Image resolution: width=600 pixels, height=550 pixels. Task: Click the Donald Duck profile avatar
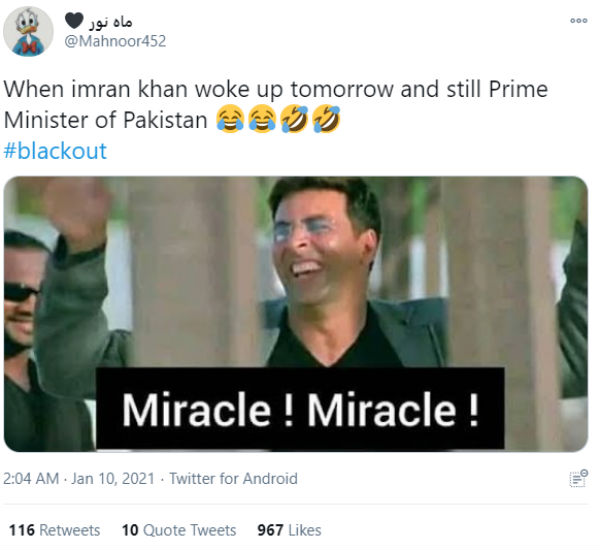[28, 30]
